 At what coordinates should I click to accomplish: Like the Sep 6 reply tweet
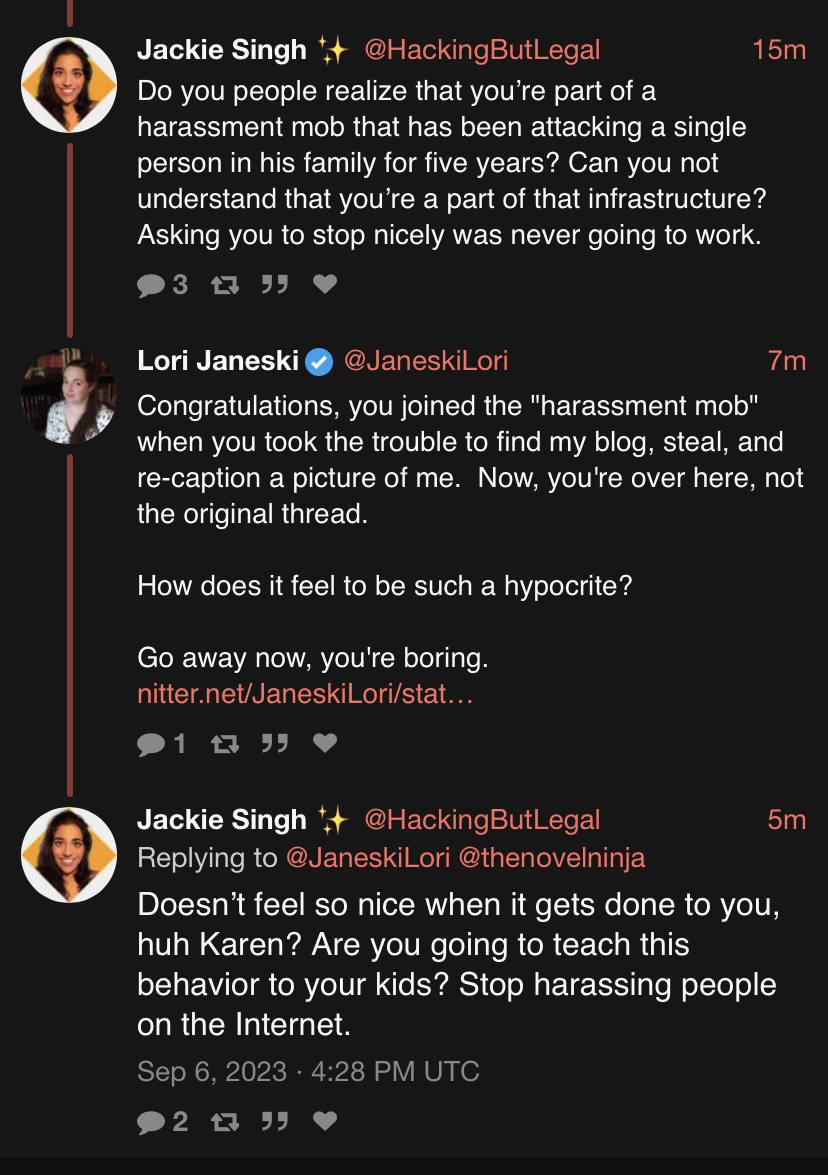[324, 1121]
